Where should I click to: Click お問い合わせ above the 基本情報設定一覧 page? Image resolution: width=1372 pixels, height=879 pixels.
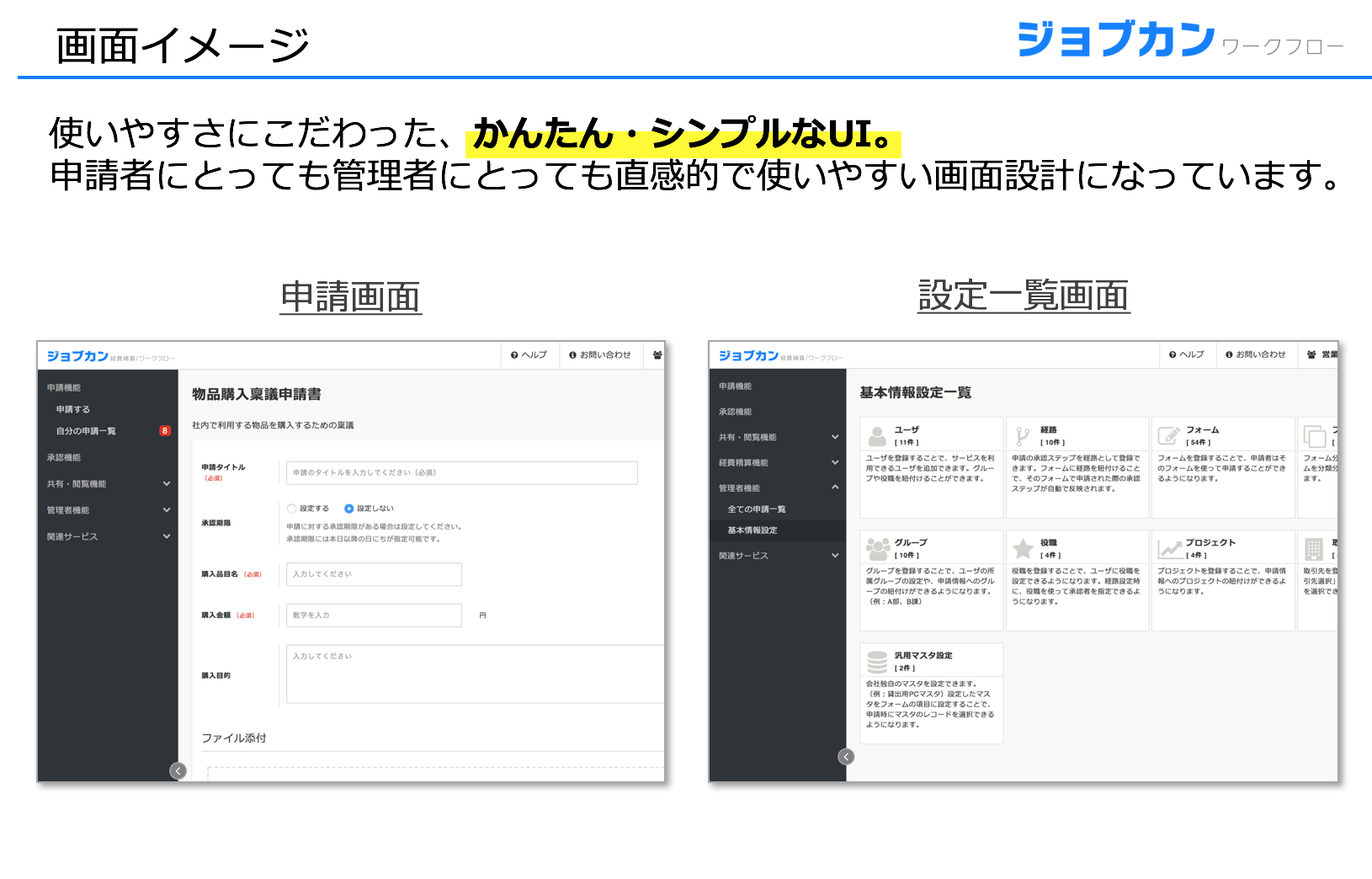pos(1255,354)
